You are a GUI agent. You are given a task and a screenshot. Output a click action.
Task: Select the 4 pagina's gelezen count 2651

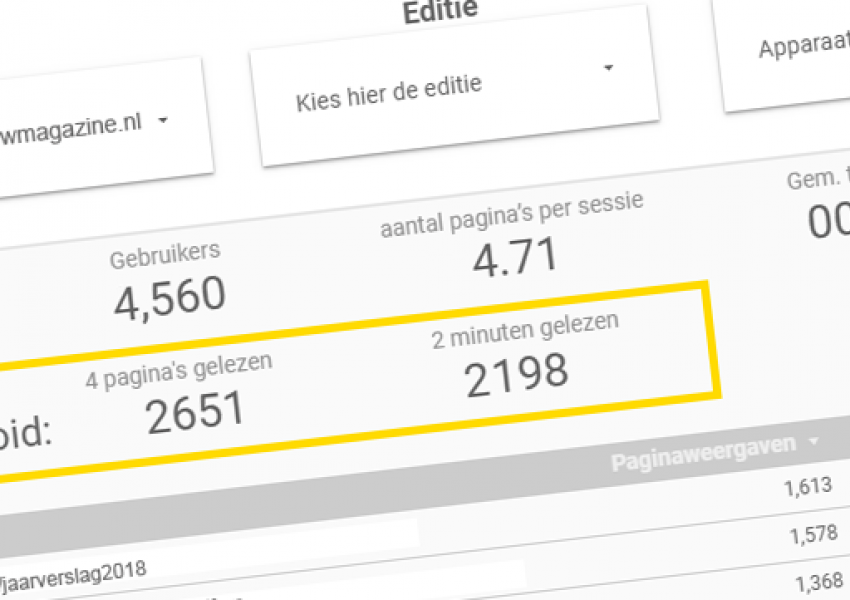[x=195, y=411]
